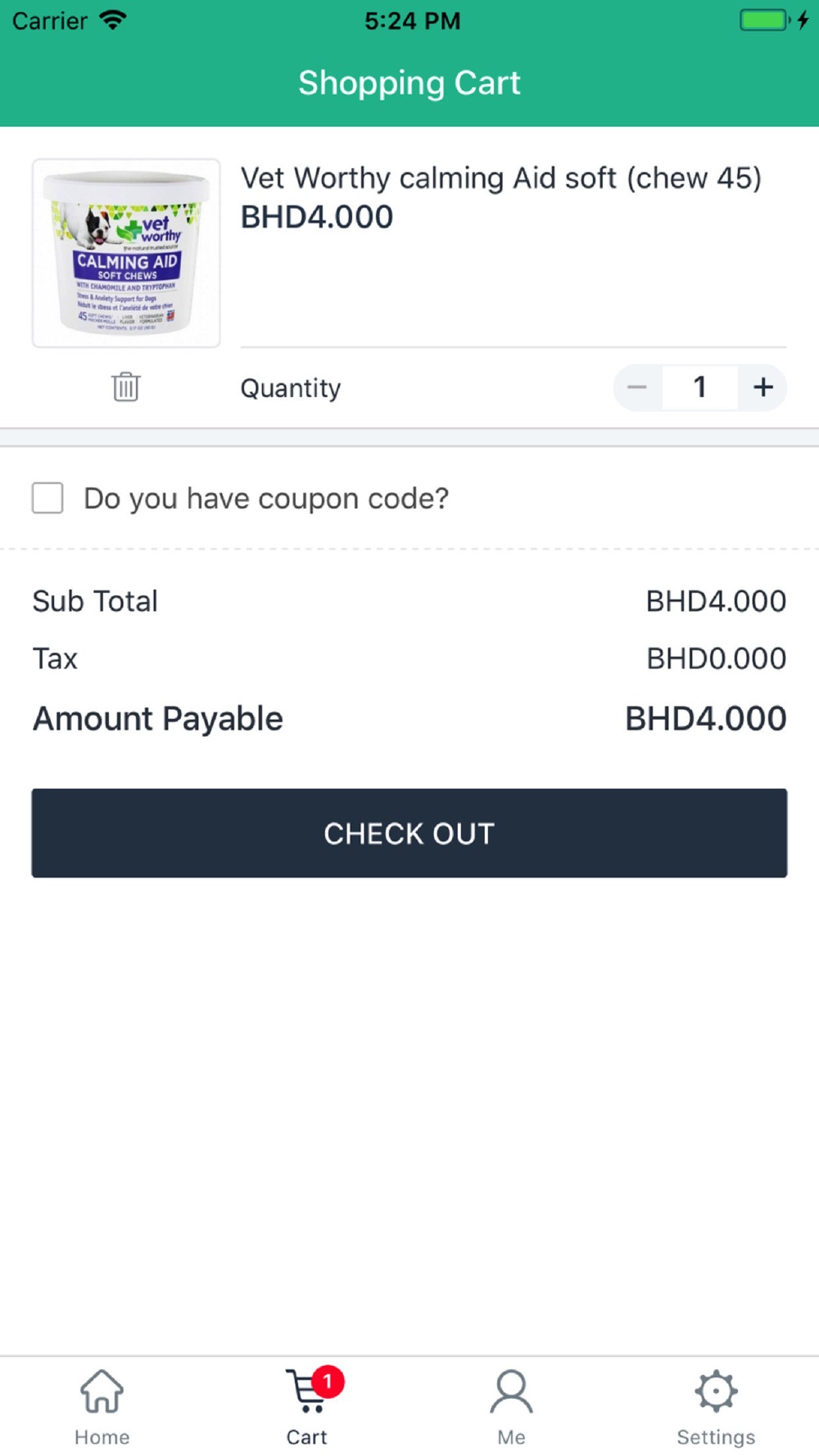Tap the red cart badge count
This screenshot has width=819, height=1456.
pos(328,1381)
